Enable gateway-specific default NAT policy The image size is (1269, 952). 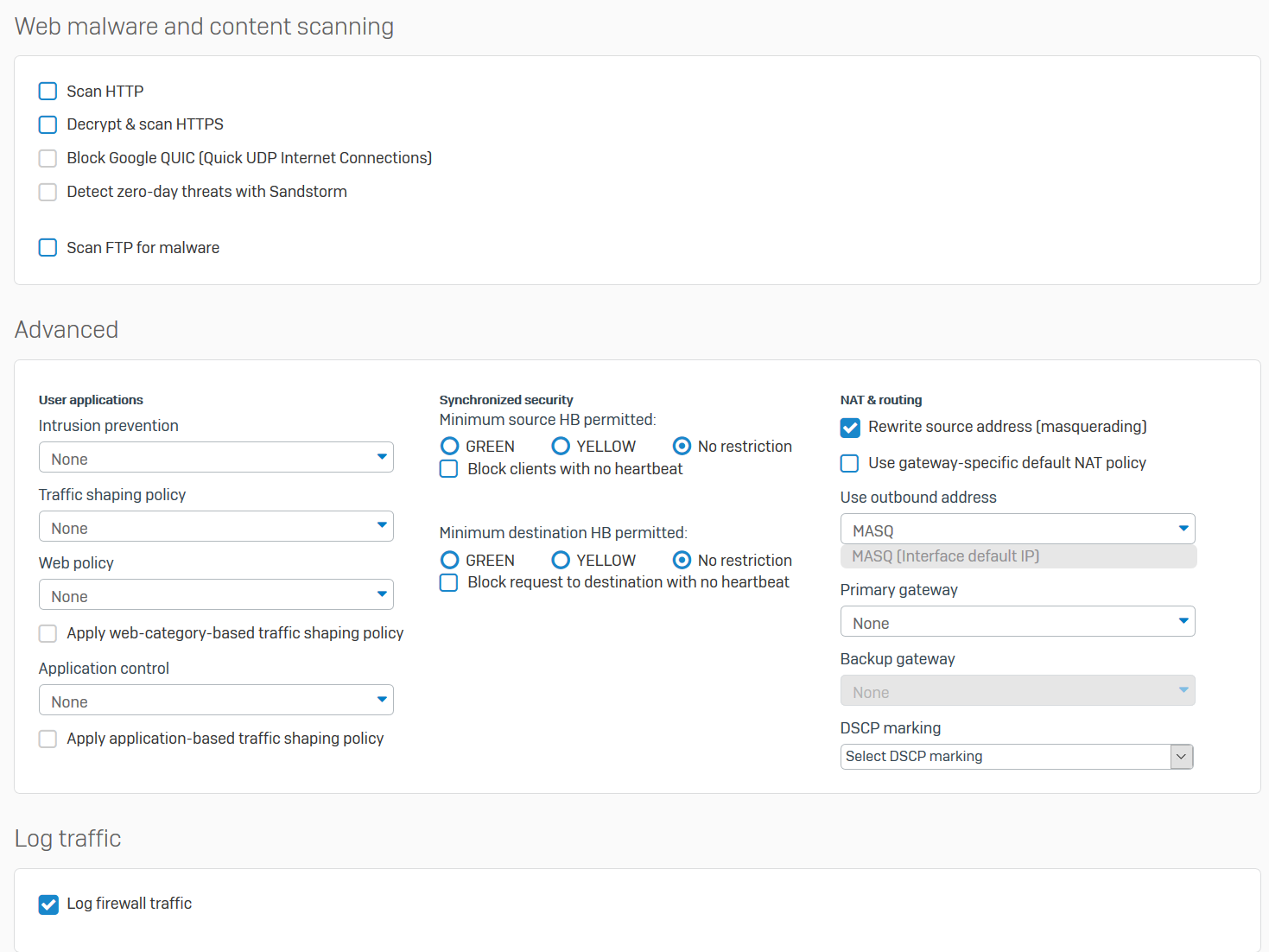pos(850,464)
